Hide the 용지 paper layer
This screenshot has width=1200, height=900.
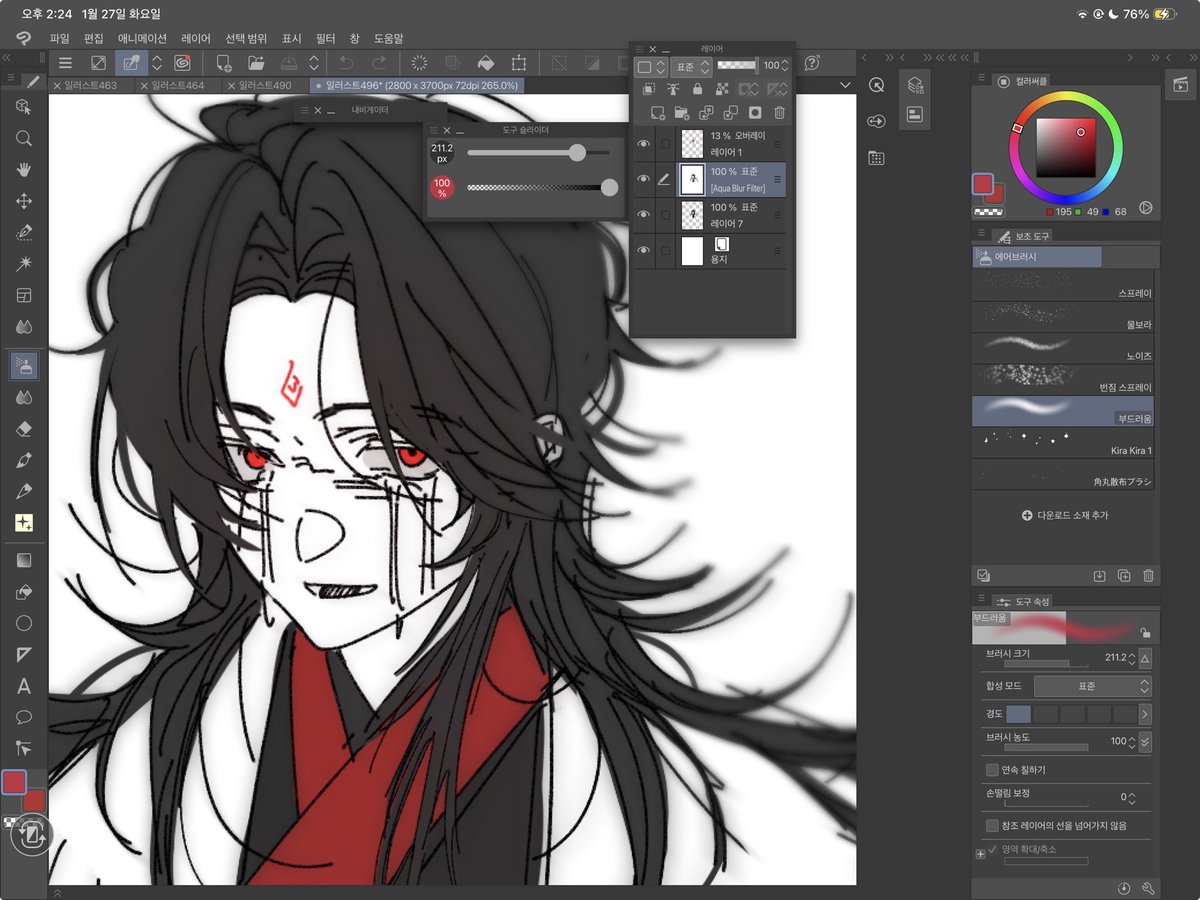pyautogui.click(x=644, y=250)
